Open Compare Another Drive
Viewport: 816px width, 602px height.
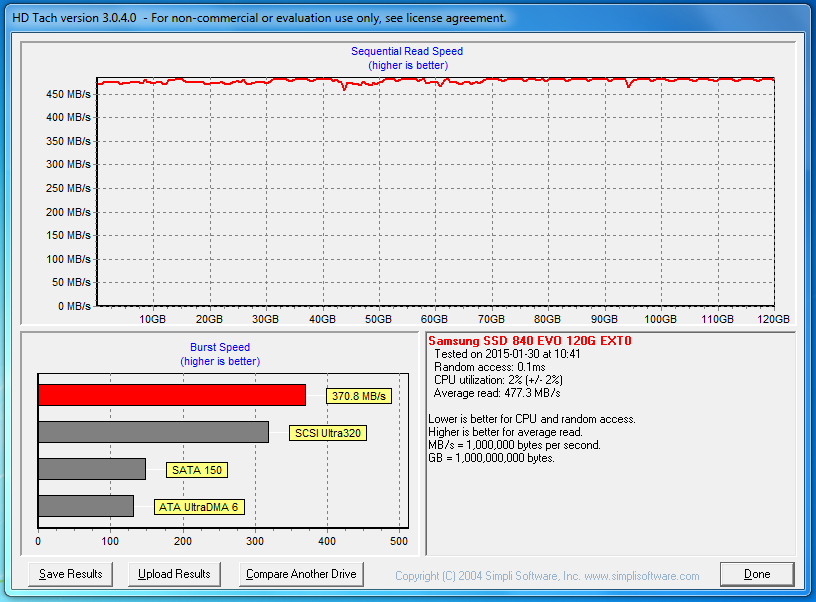(x=301, y=574)
